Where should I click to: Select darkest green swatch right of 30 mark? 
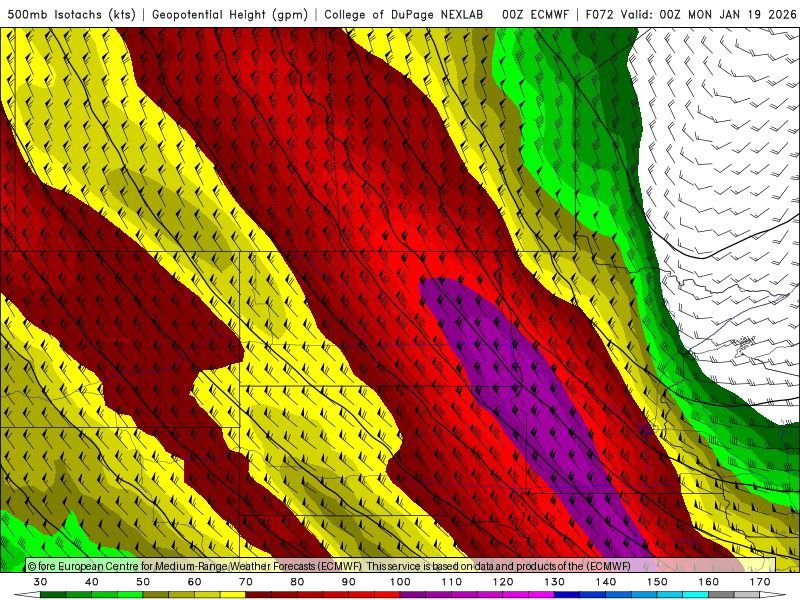coord(53,595)
